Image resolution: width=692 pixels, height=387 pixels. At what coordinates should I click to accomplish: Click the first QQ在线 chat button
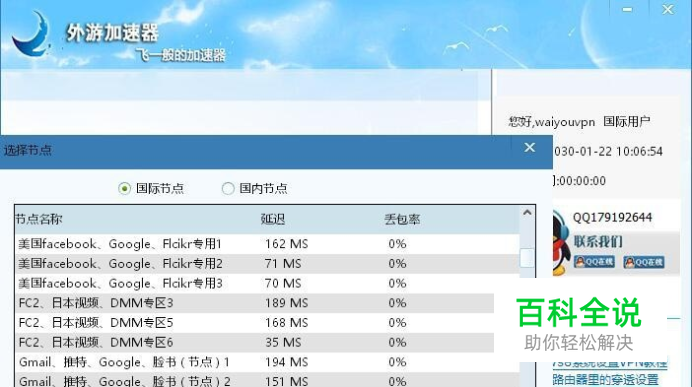point(594,262)
